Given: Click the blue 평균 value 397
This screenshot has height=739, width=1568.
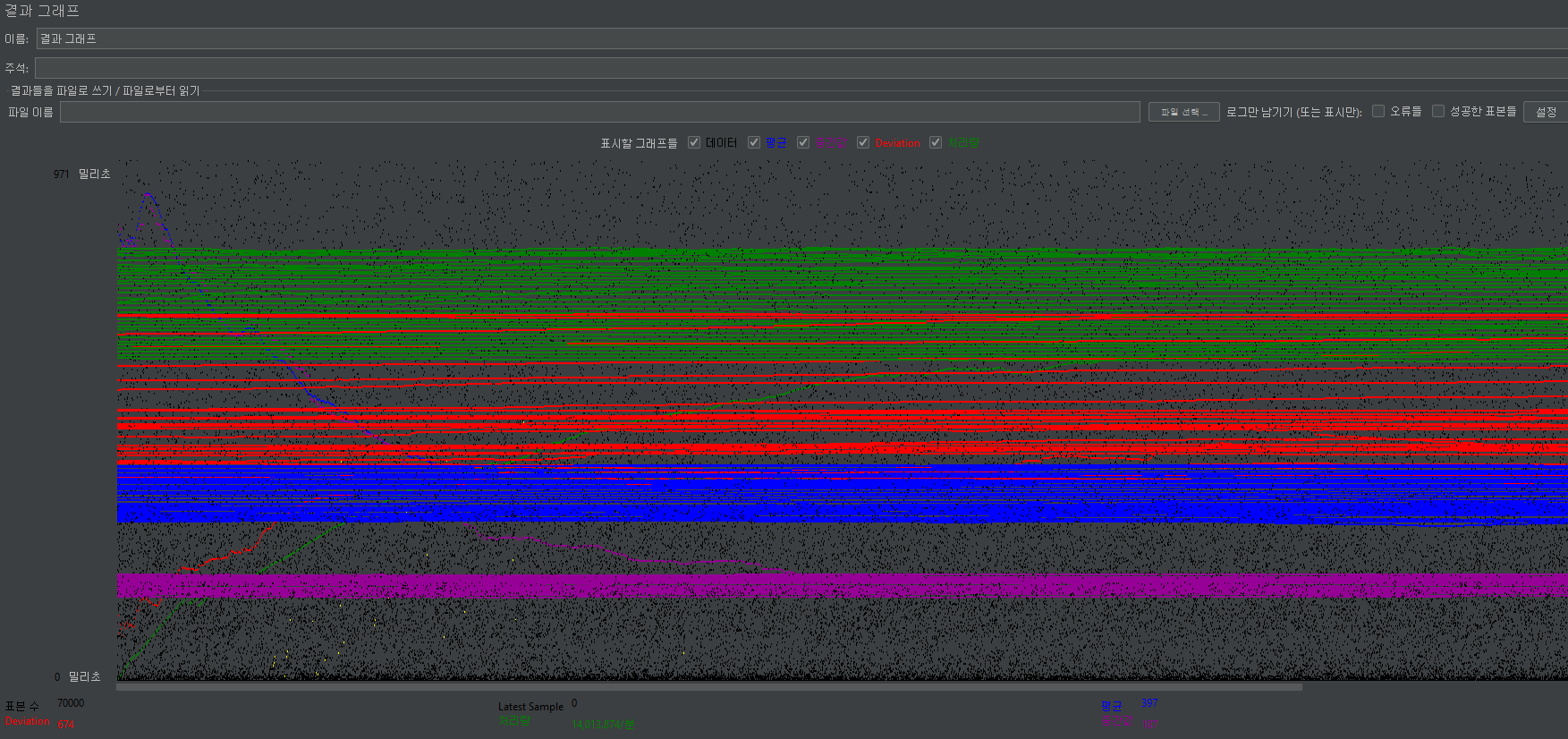Looking at the screenshot, I should click(1149, 703).
